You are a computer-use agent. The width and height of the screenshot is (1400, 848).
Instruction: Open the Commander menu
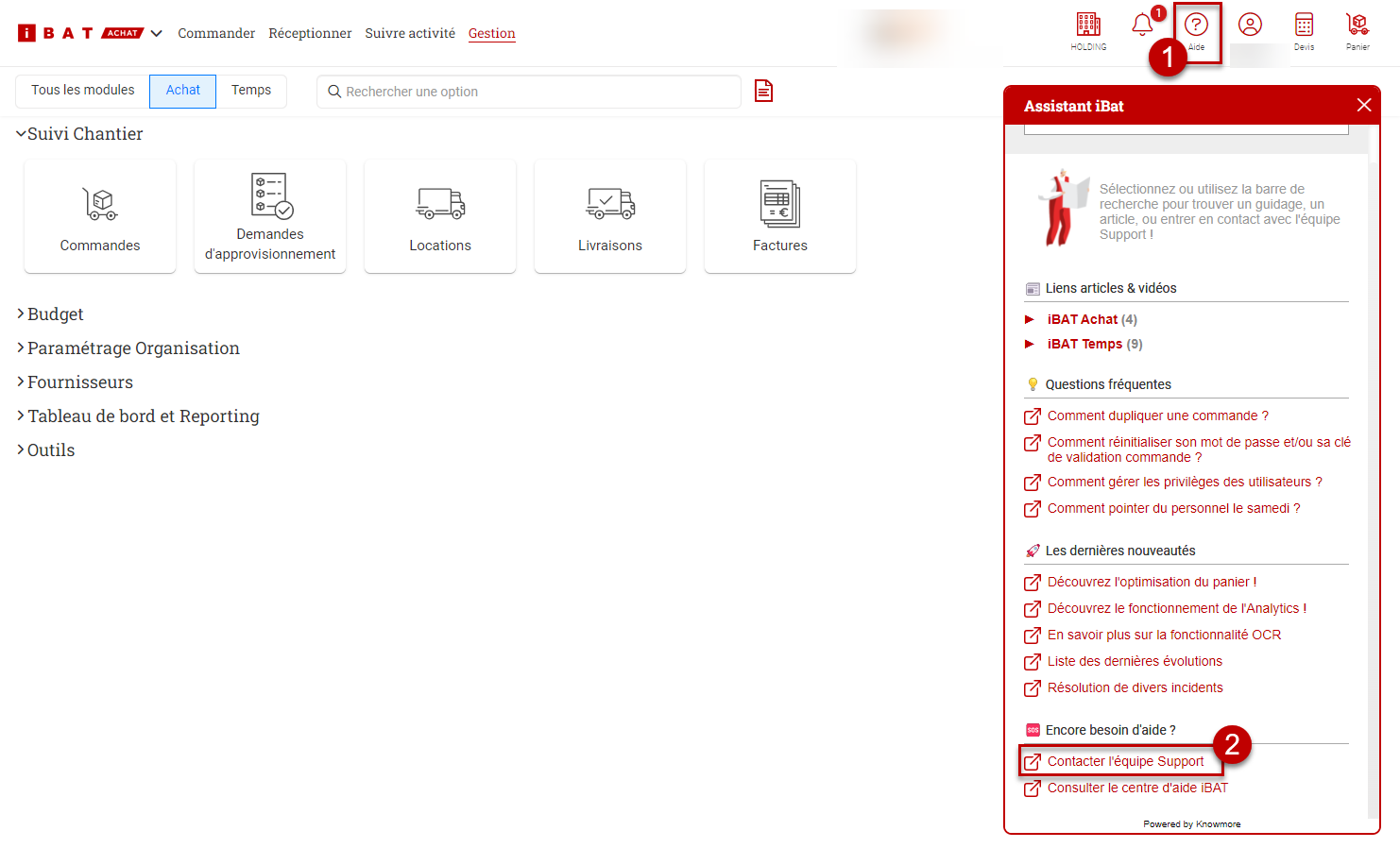coord(216,33)
